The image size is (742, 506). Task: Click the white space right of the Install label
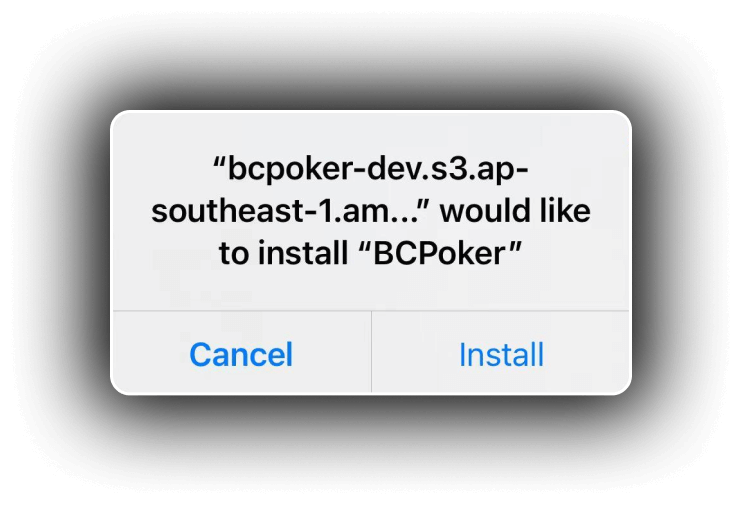point(587,353)
